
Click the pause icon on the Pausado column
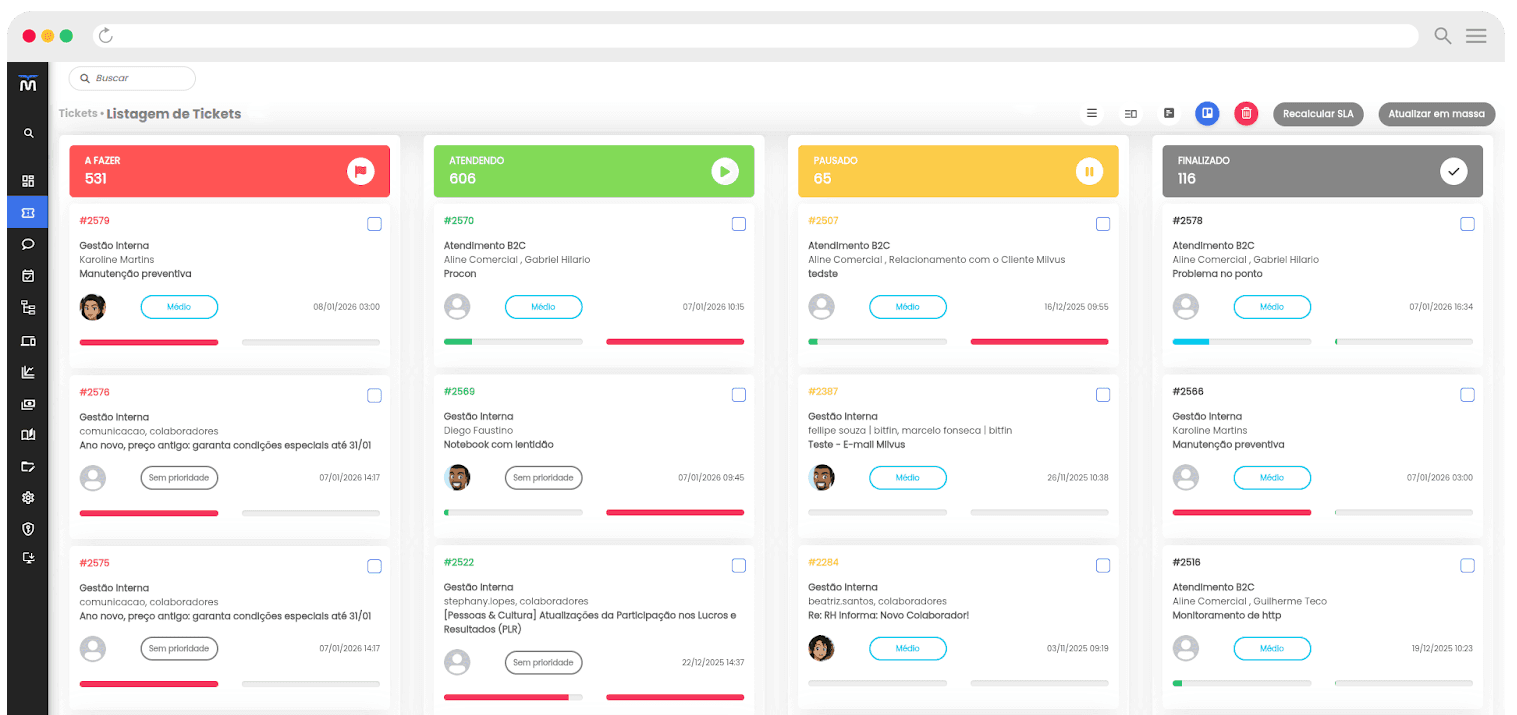[x=1089, y=172]
